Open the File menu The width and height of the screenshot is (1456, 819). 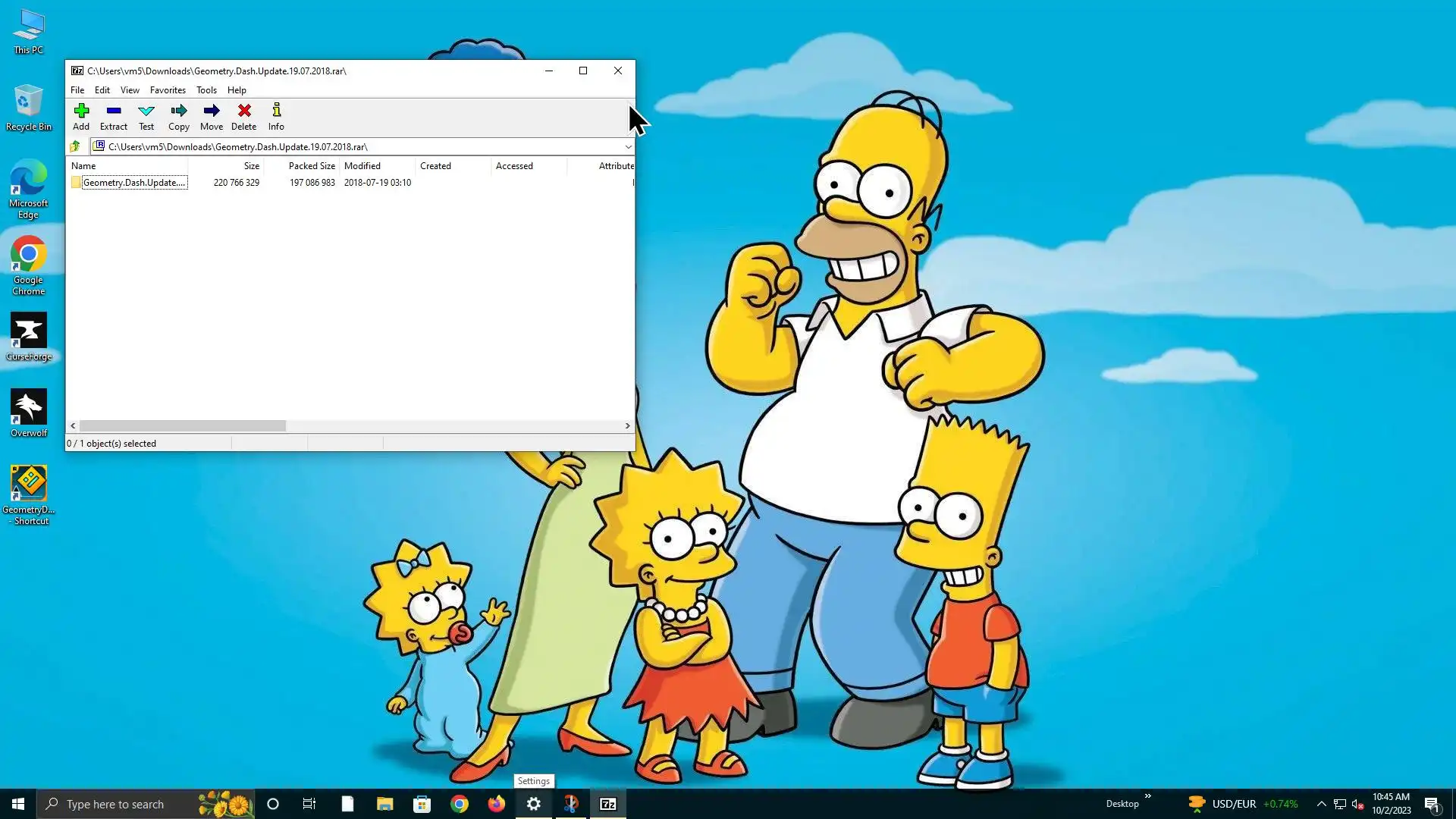point(77,90)
